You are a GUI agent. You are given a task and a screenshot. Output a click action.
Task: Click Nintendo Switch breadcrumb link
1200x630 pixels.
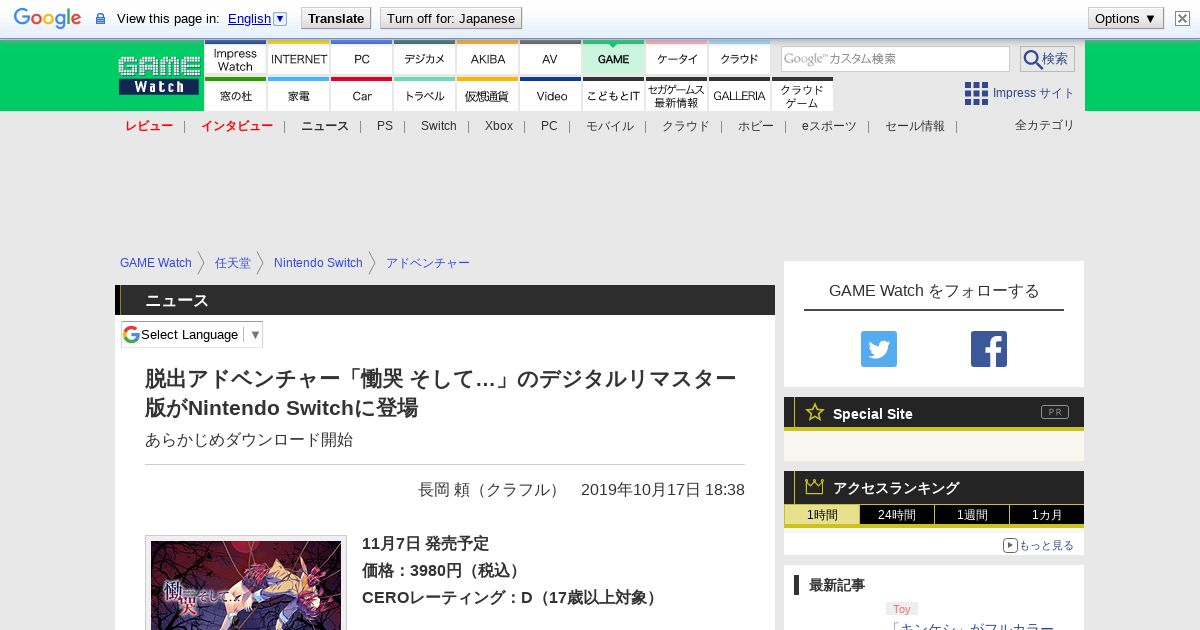[318, 263]
